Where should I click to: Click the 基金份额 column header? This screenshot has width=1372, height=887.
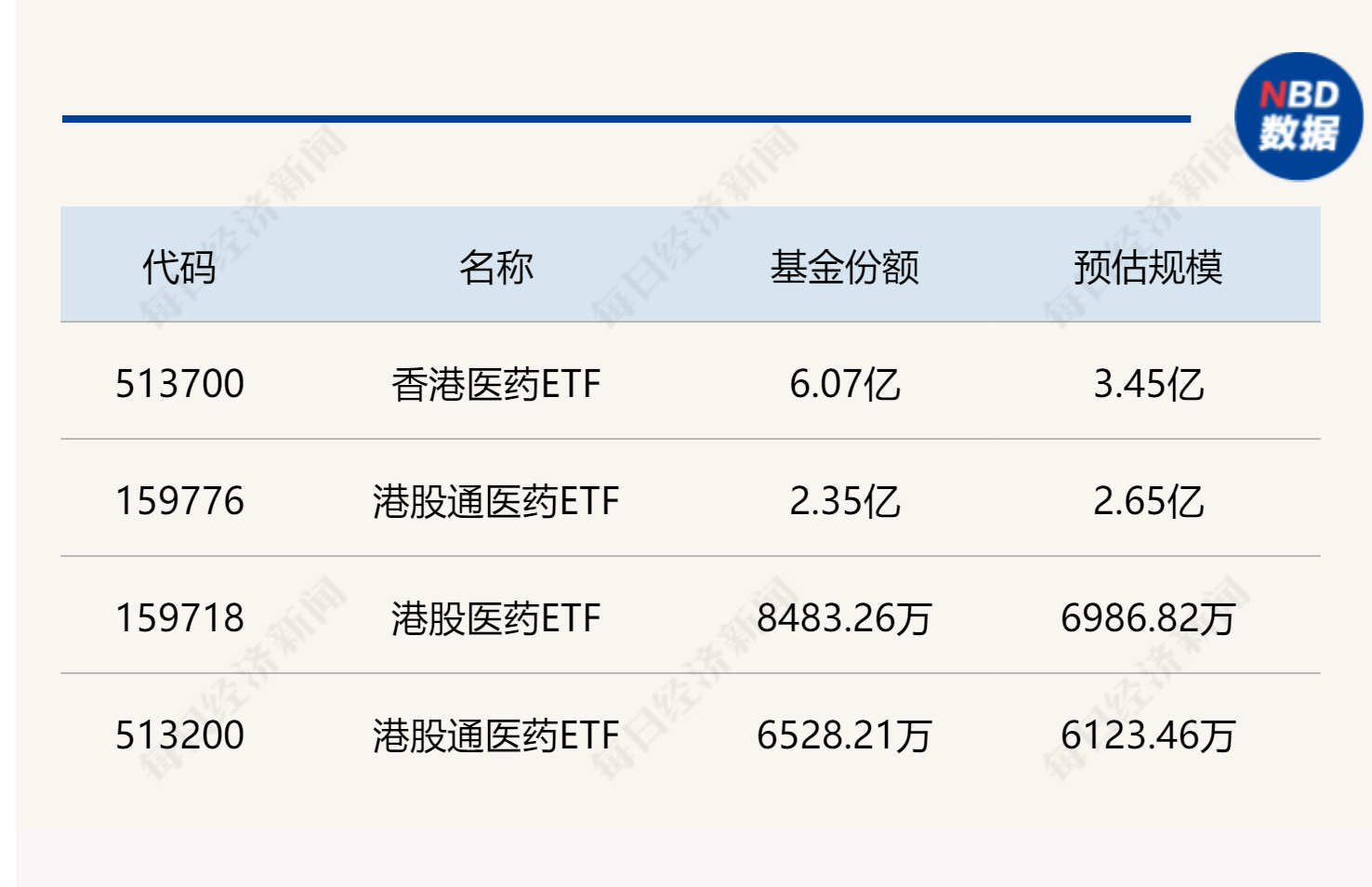pyautogui.click(x=845, y=267)
